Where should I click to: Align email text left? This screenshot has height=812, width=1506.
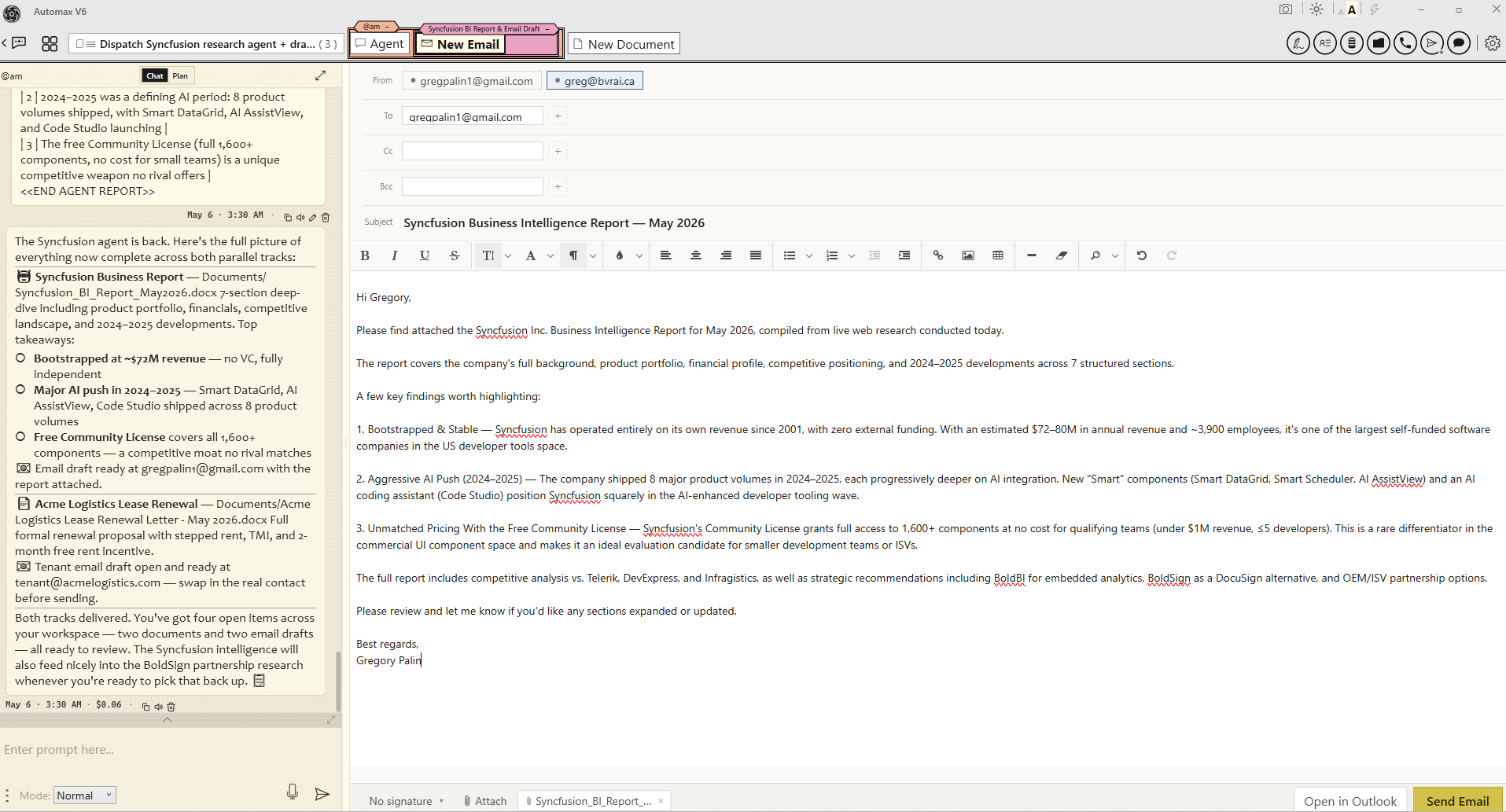(x=666, y=255)
